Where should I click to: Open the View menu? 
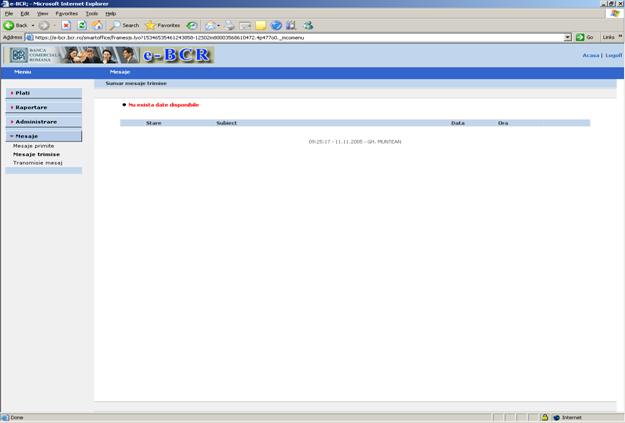click(42, 13)
